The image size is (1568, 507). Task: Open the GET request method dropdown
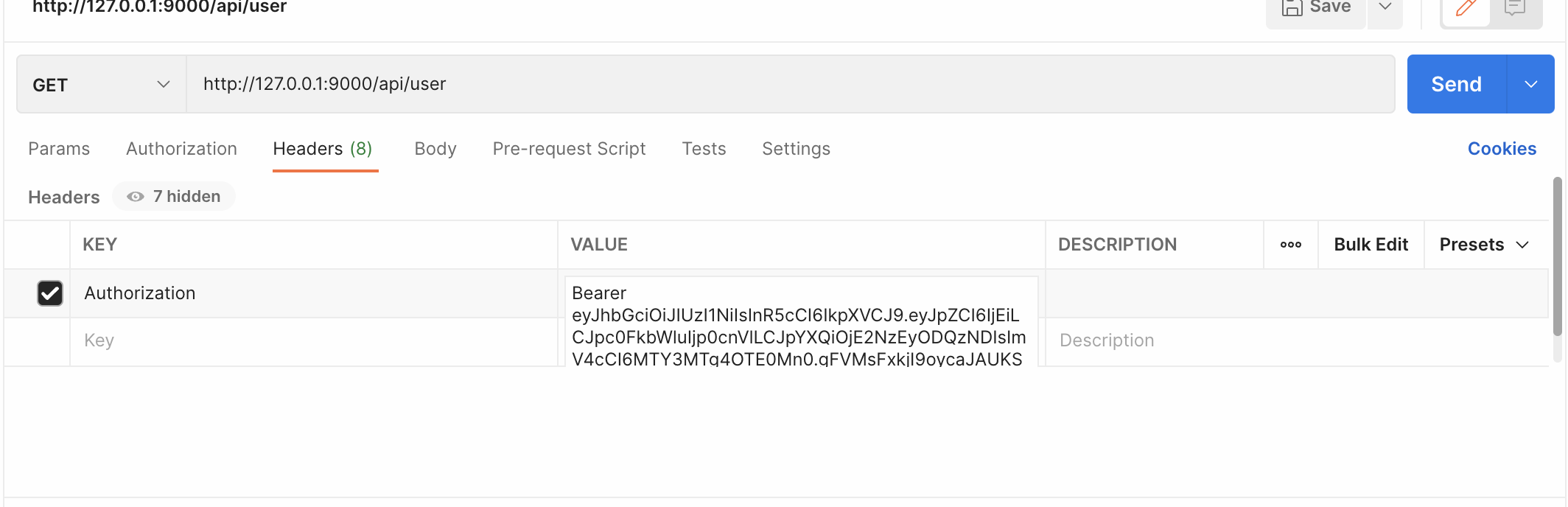pyautogui.click(x=101, y=83)
